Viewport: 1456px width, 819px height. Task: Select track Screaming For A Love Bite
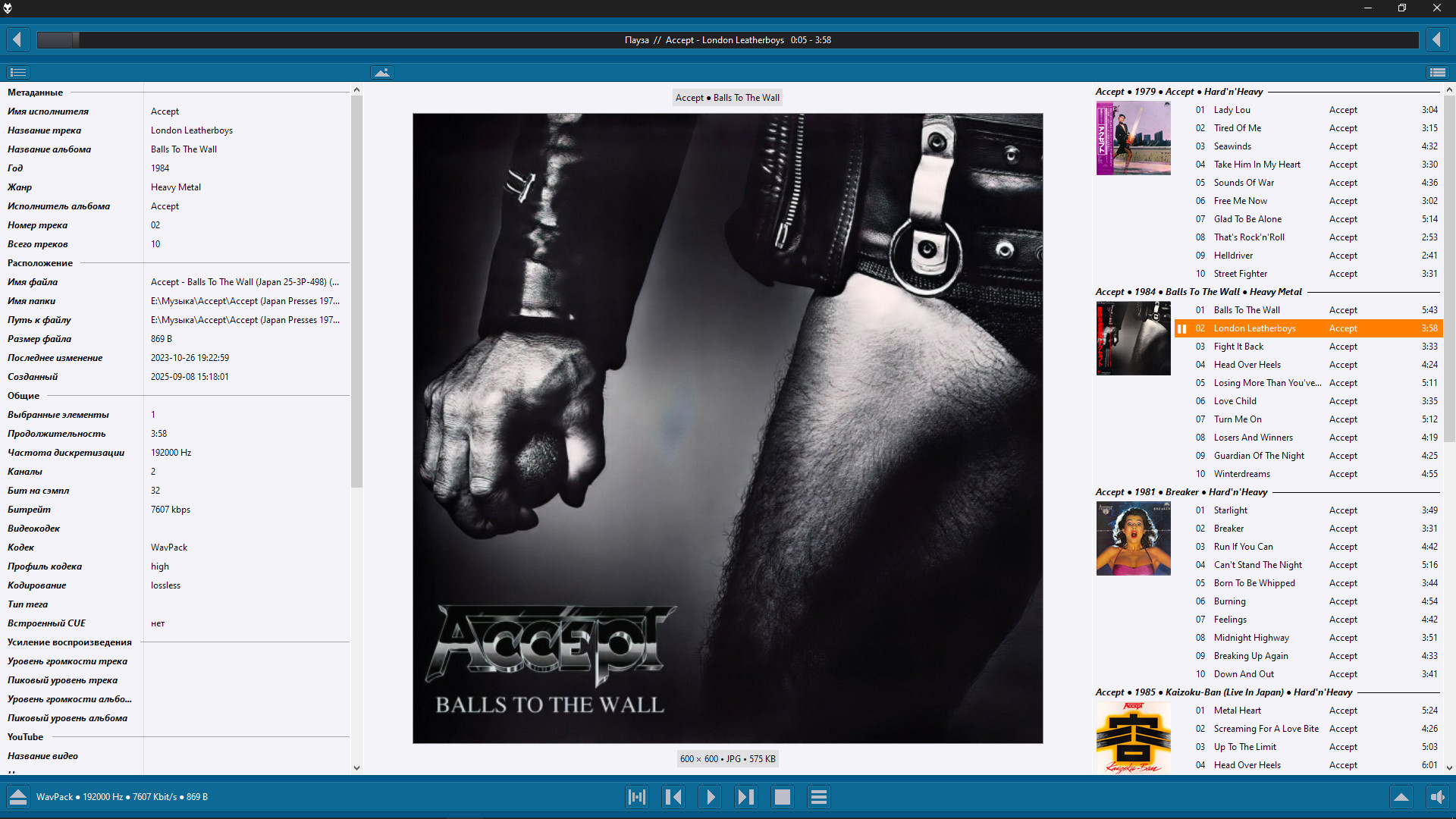[1308, 729]
